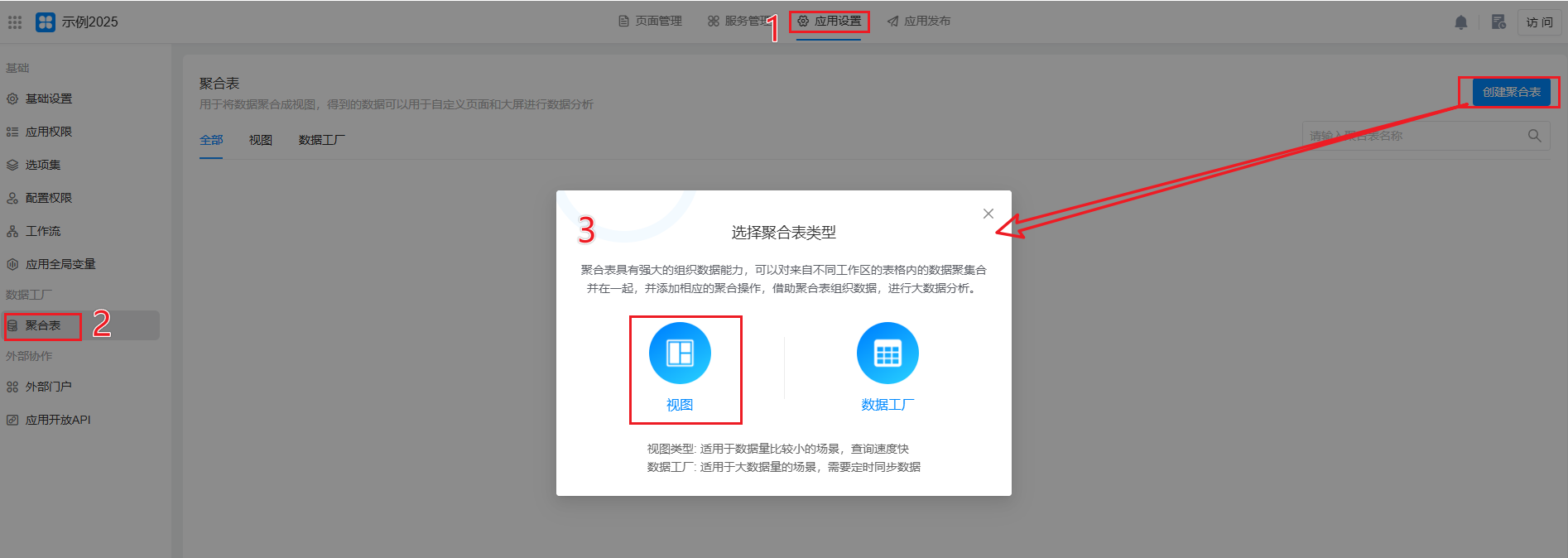Viewport: 1568px width, 558px height.
Task: Click the search magnifier icon
Action: click(1534, 136)
